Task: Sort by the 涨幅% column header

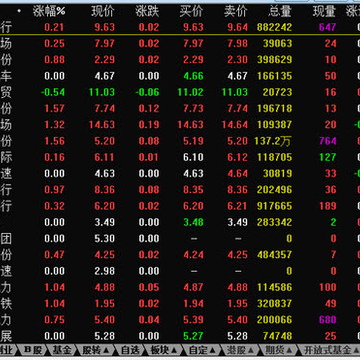Action: click(x=49, y=11)
